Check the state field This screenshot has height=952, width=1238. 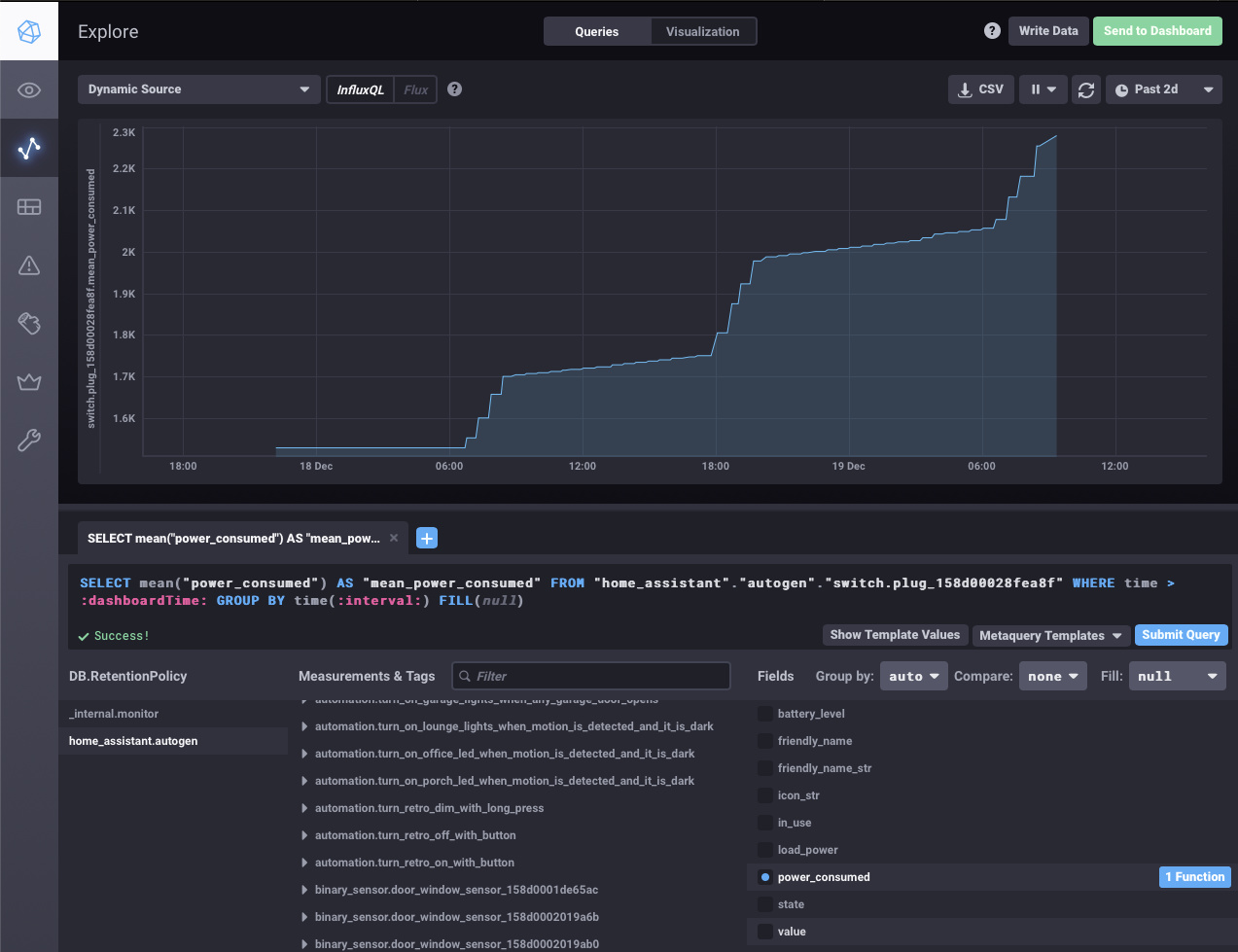tap(765, 904)
